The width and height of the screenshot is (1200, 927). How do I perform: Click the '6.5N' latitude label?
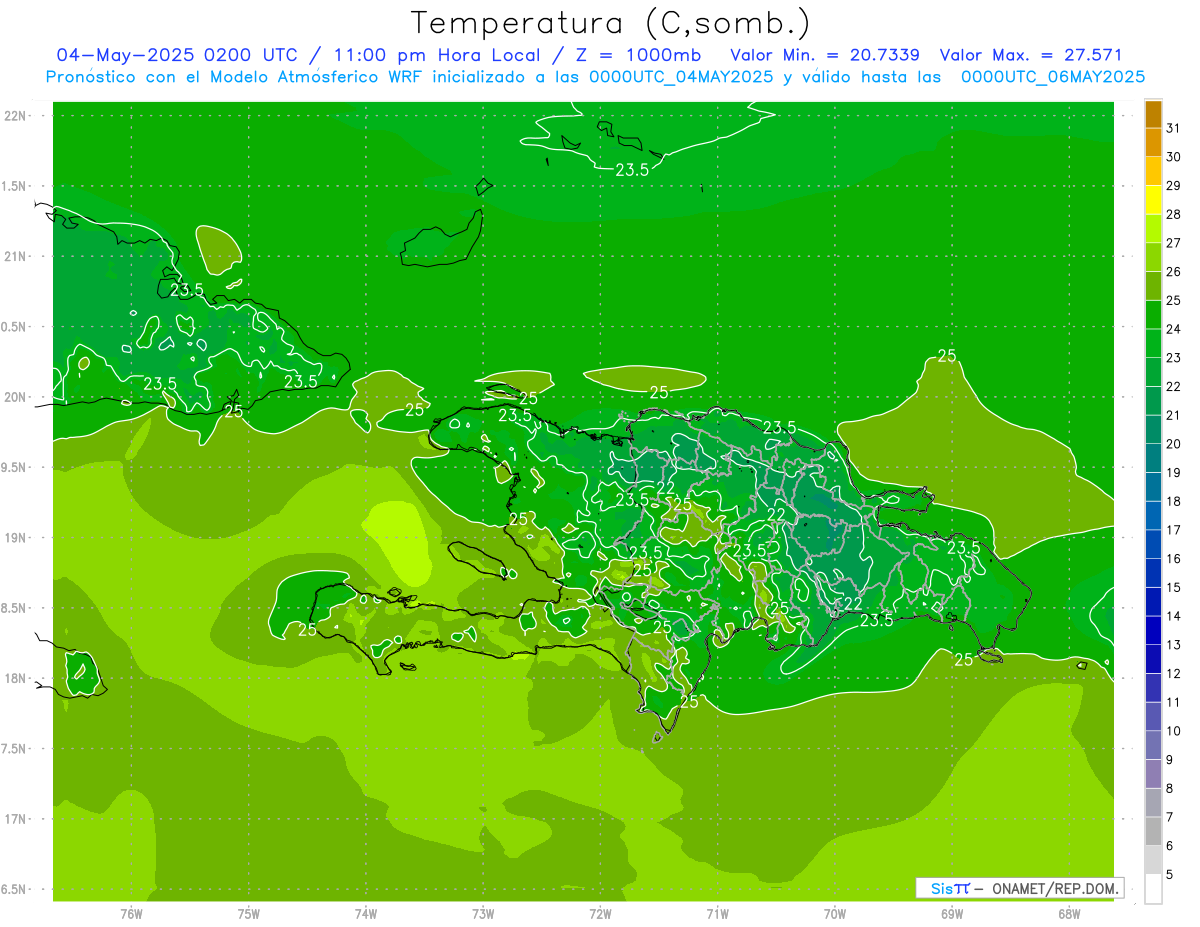(15, 889)
